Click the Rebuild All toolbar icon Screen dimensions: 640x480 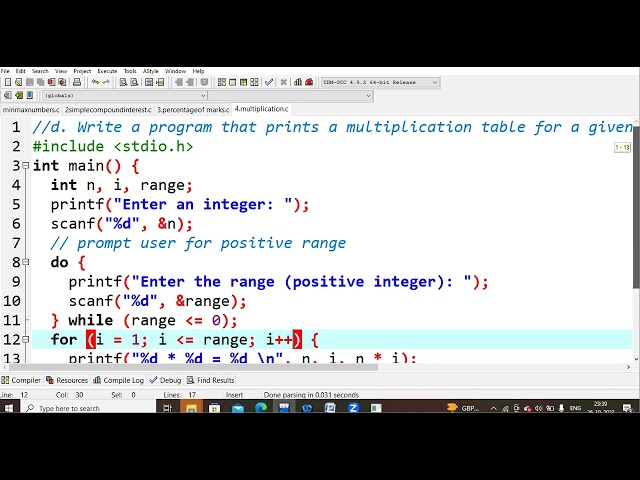point(254,82)
